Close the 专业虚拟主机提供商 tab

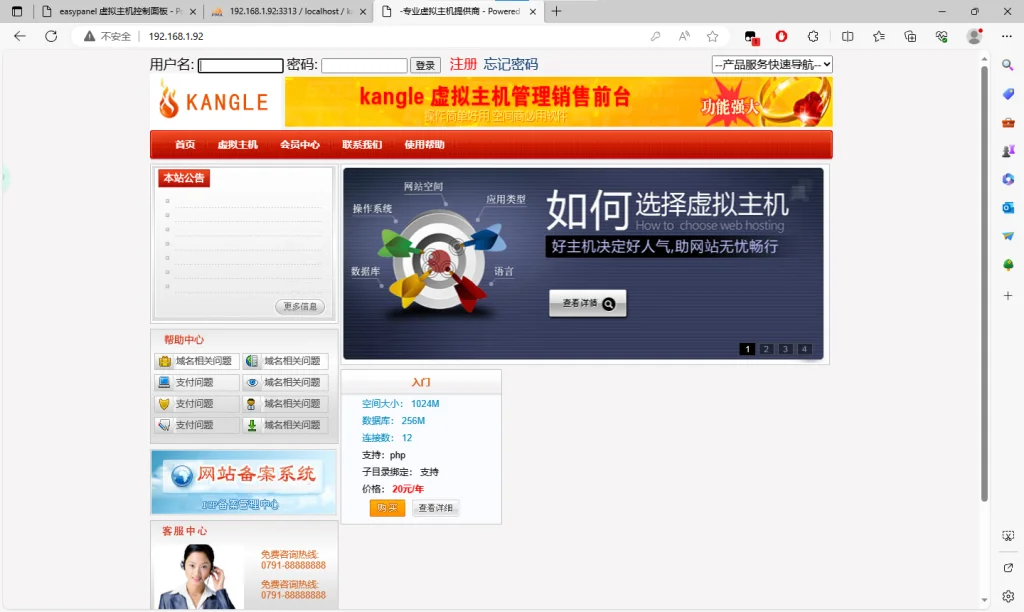[x=533, y=11]
